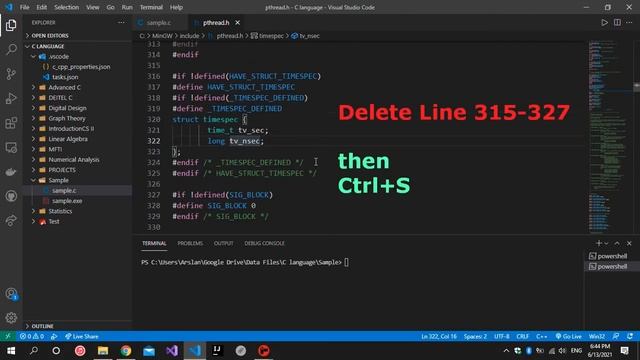Open editor More Actions ellipsis
Screen dimensions: 640x360
[629, 22]
